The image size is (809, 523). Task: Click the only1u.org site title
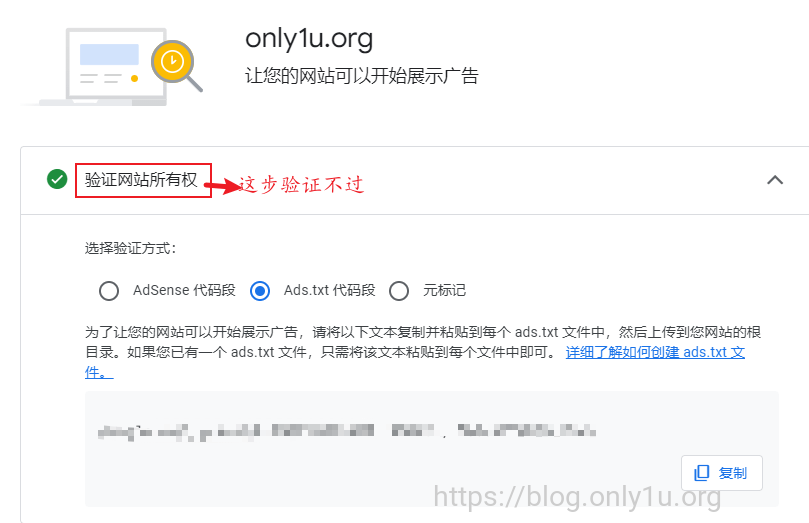309,39
